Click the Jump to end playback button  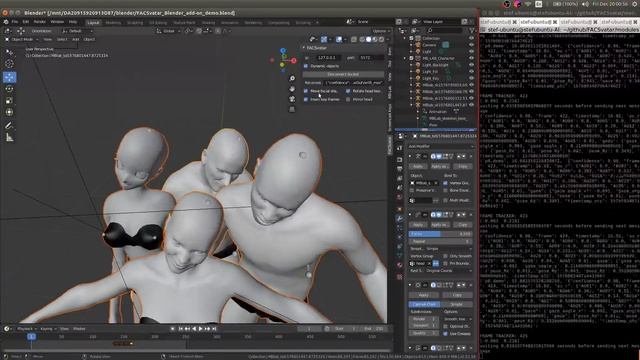(x=214, y=329)
